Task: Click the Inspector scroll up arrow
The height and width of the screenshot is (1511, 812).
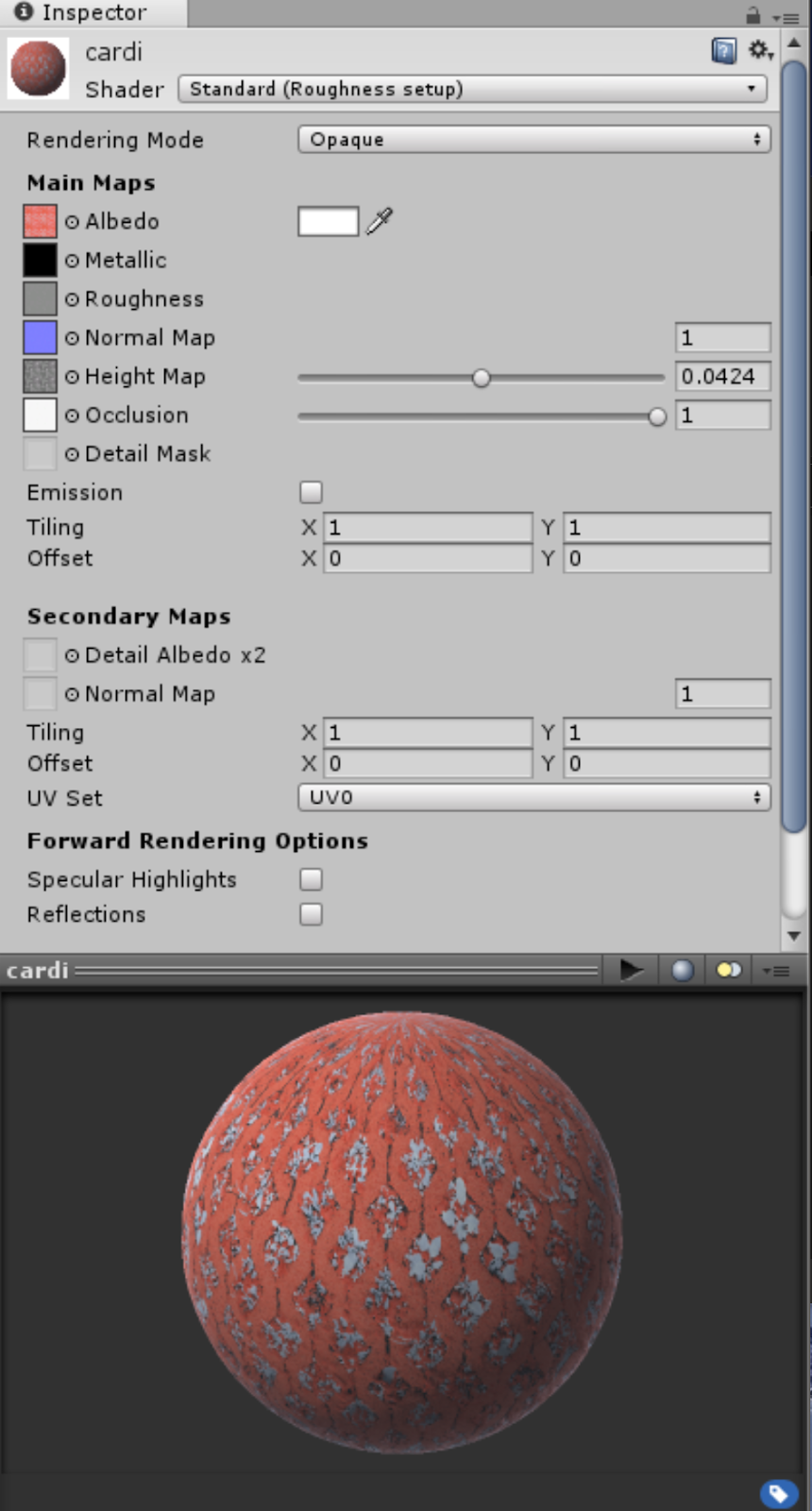Action: pyautogui.click(x=794, y=42)
